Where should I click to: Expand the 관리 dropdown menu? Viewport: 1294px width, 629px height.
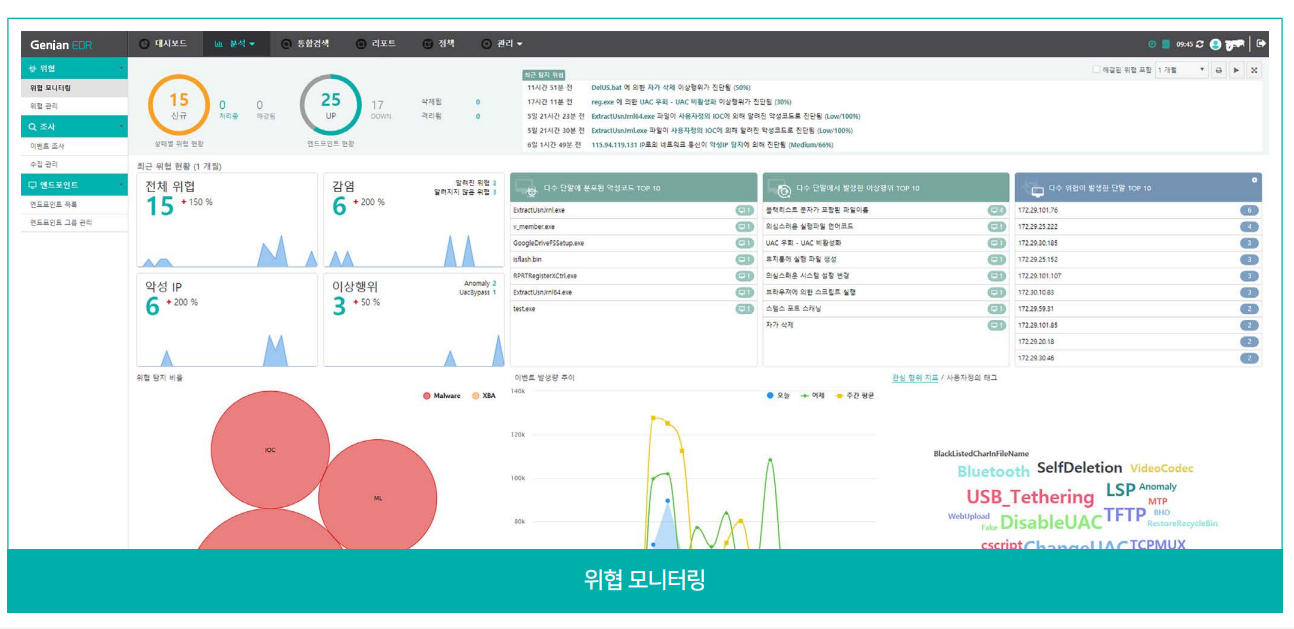(502, 44)
